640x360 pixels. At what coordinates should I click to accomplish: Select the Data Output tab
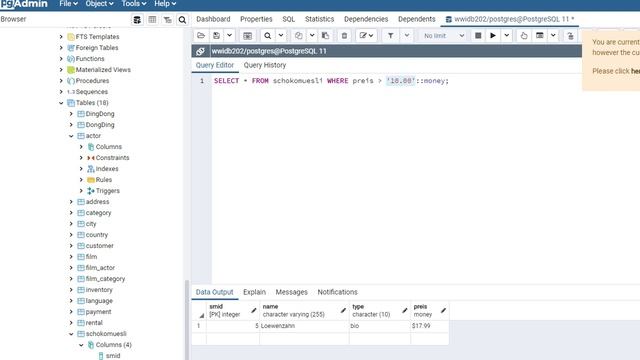point(214,292)
